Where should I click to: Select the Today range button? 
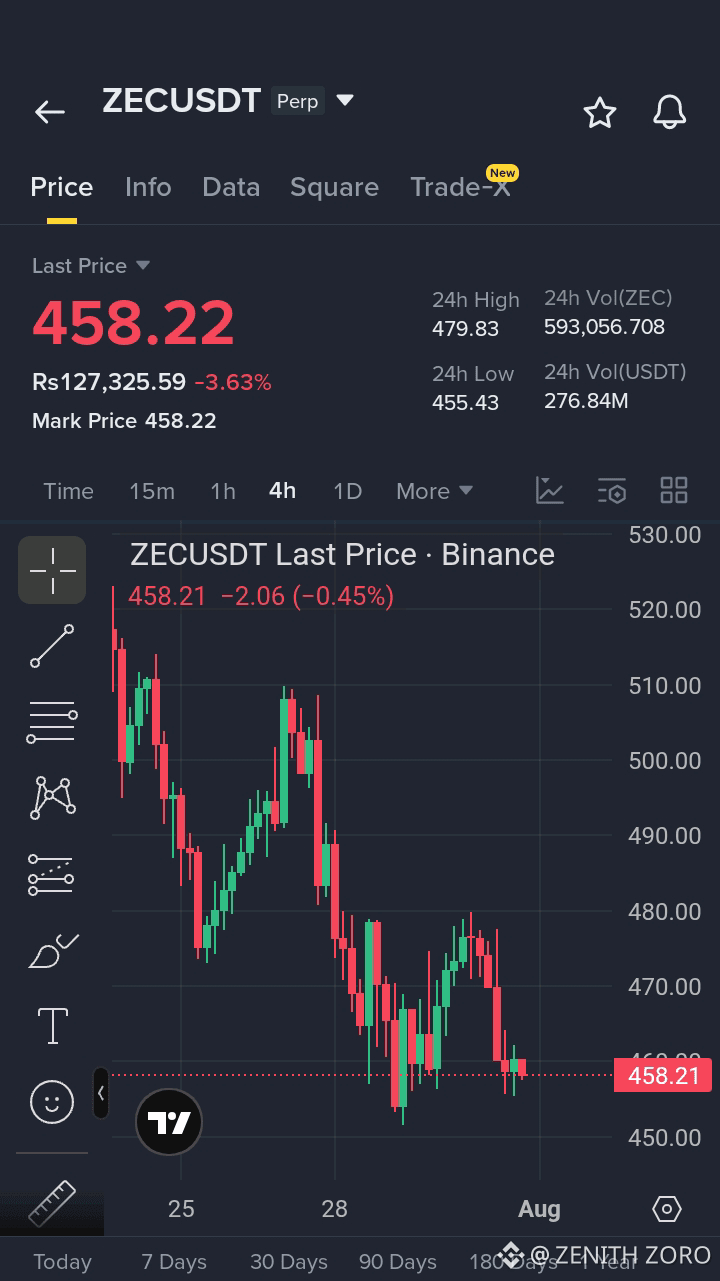tap(62, 1262)
